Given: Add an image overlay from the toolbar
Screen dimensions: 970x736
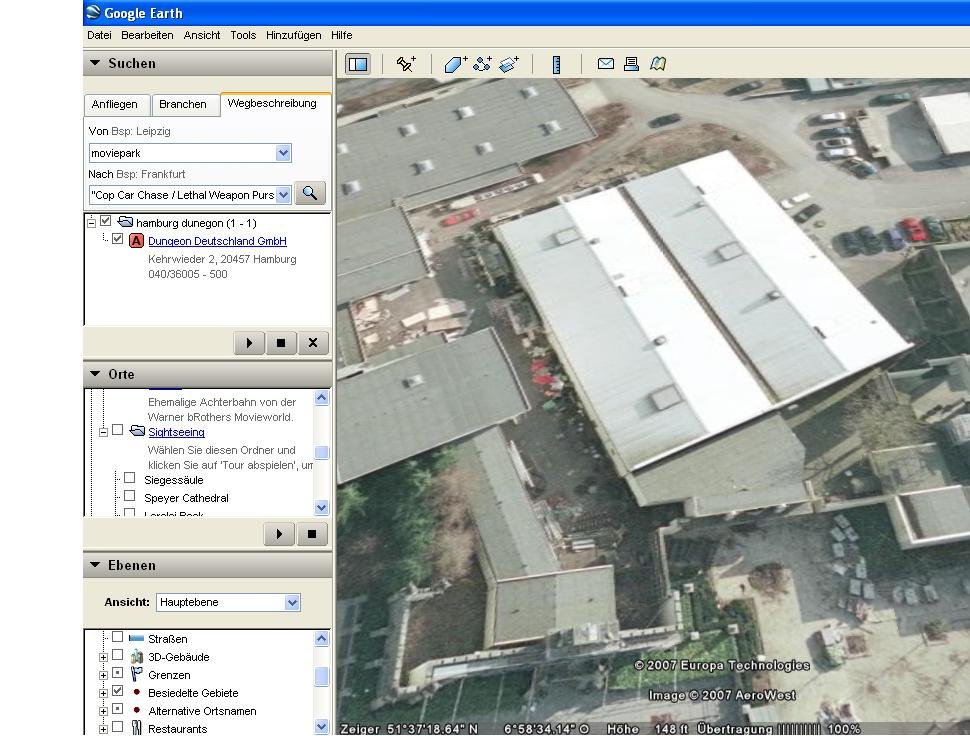Looking at the screenshot, I should [509, 64].
